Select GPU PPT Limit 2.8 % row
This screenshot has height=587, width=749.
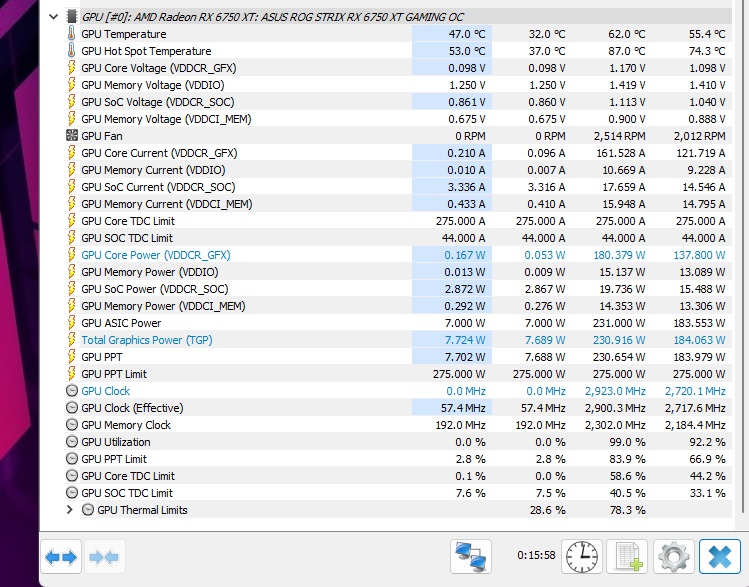point(398,459)
